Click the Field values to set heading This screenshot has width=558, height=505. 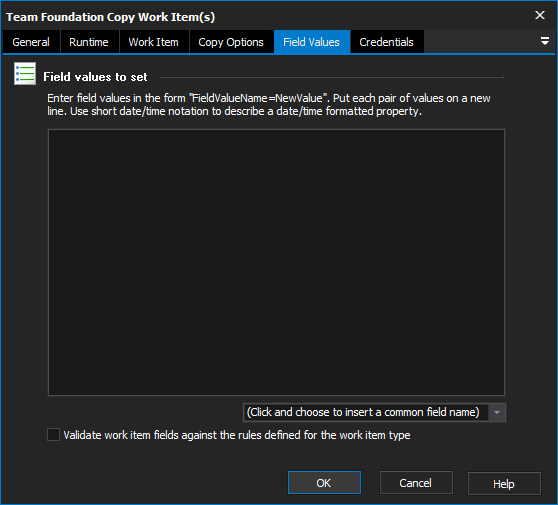click(95, 77)
